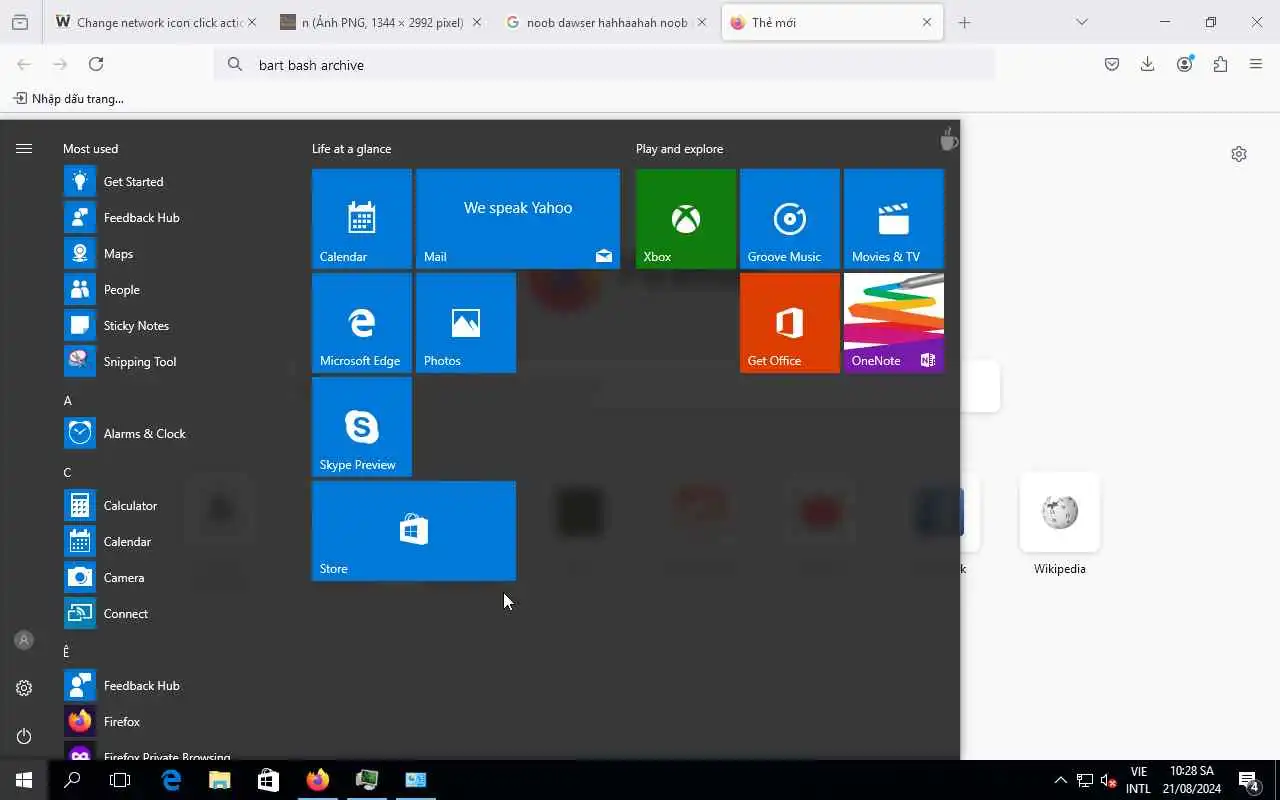This screenshot has height=800, width=1280.
Task: Open Calculator from the app list
Action: click(x=175, y=506)
